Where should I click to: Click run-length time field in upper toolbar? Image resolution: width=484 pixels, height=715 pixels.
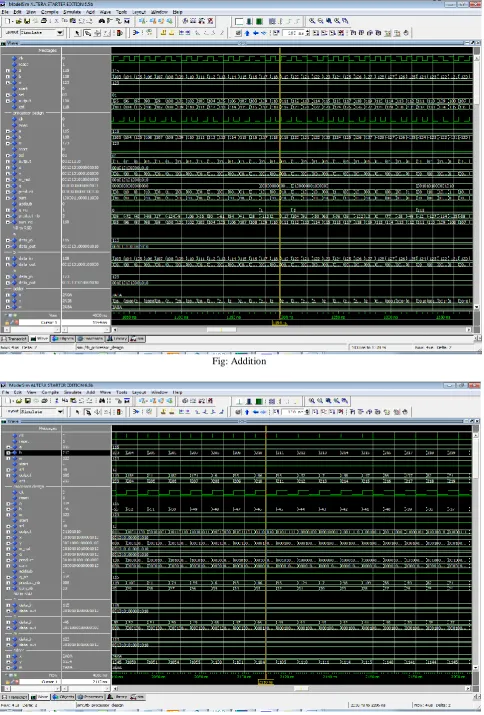point(293,33)
